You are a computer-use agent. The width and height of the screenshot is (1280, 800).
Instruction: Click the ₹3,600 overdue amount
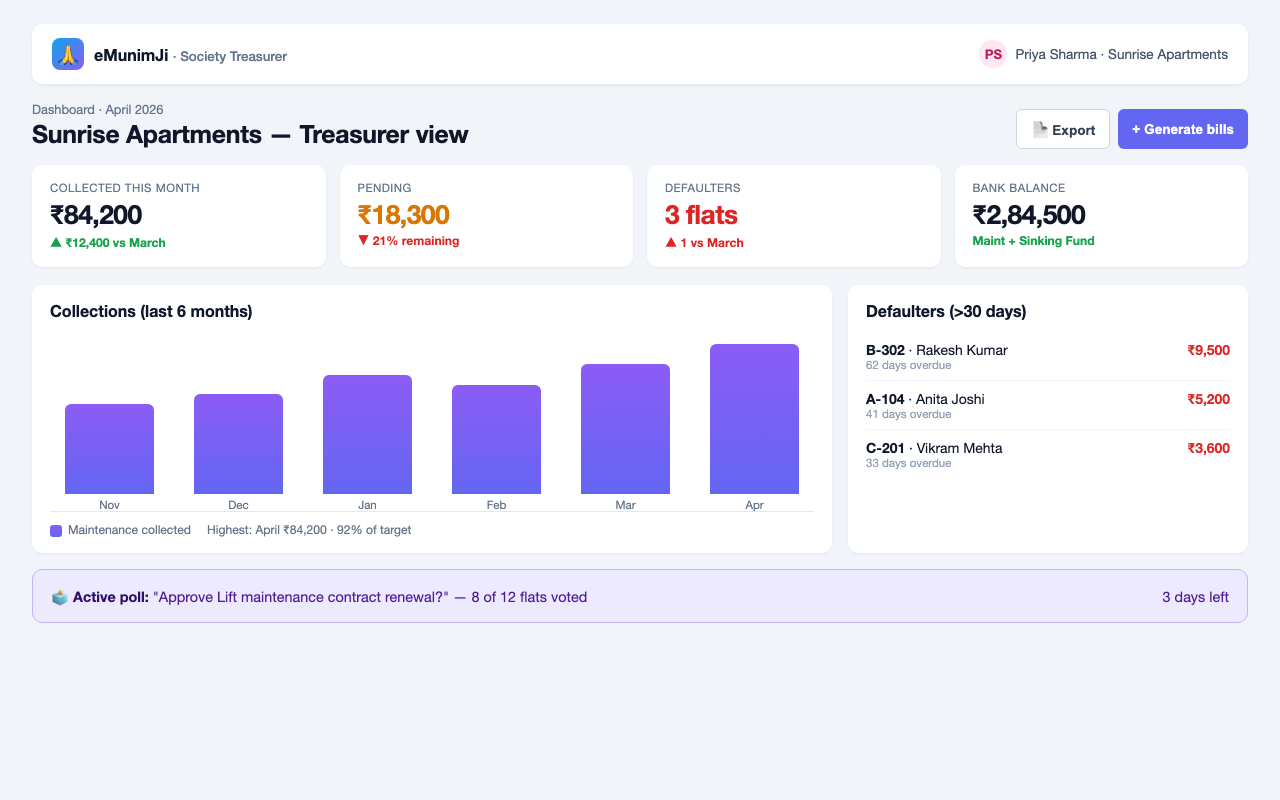pyautogui.click(x=1208, y=448)
